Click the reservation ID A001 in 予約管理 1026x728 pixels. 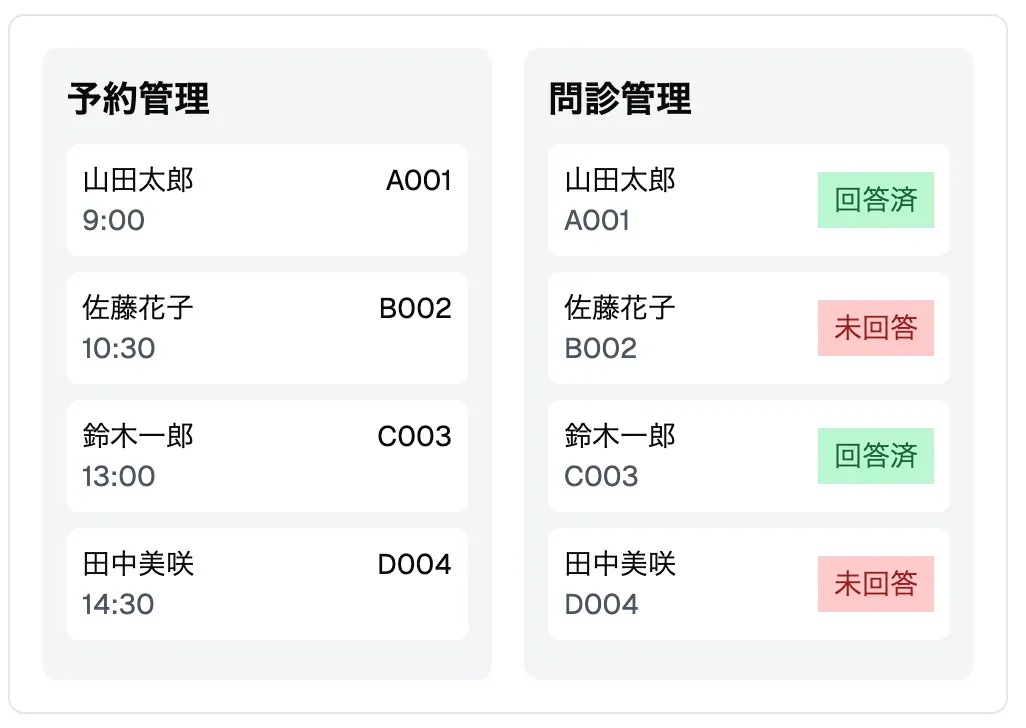click(x=417, y=181)
